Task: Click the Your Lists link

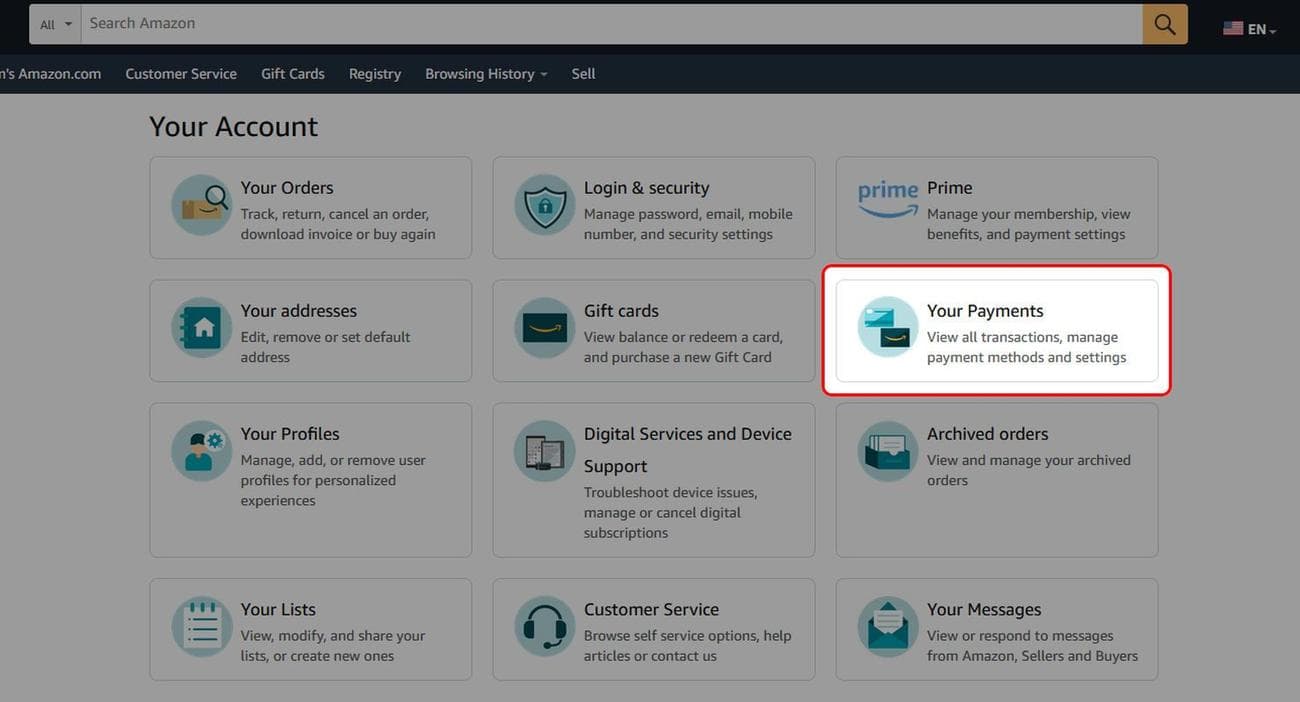Action: 278,608
